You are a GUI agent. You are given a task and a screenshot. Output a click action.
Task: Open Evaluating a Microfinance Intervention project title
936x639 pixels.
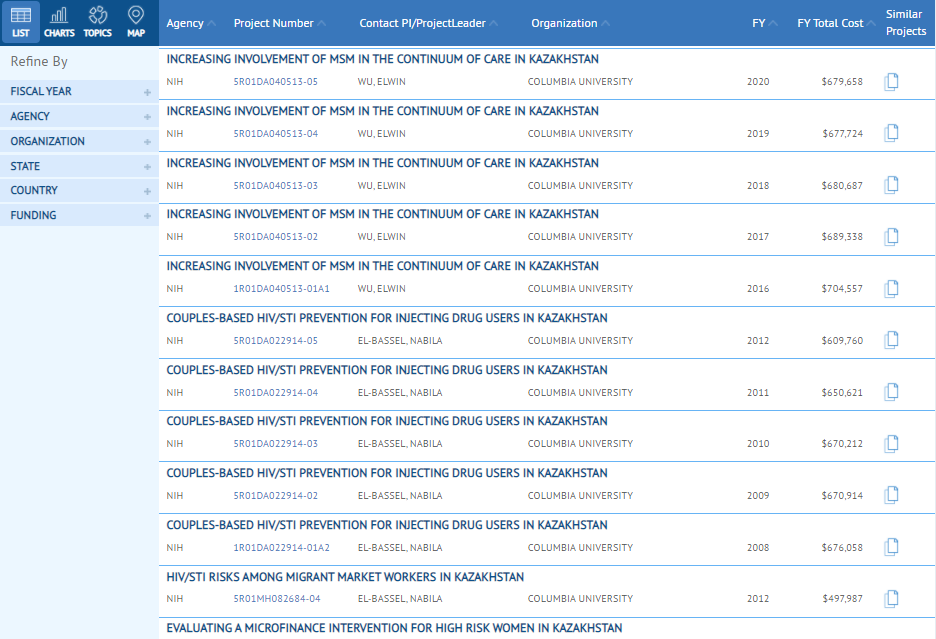[x=394, y=628]
